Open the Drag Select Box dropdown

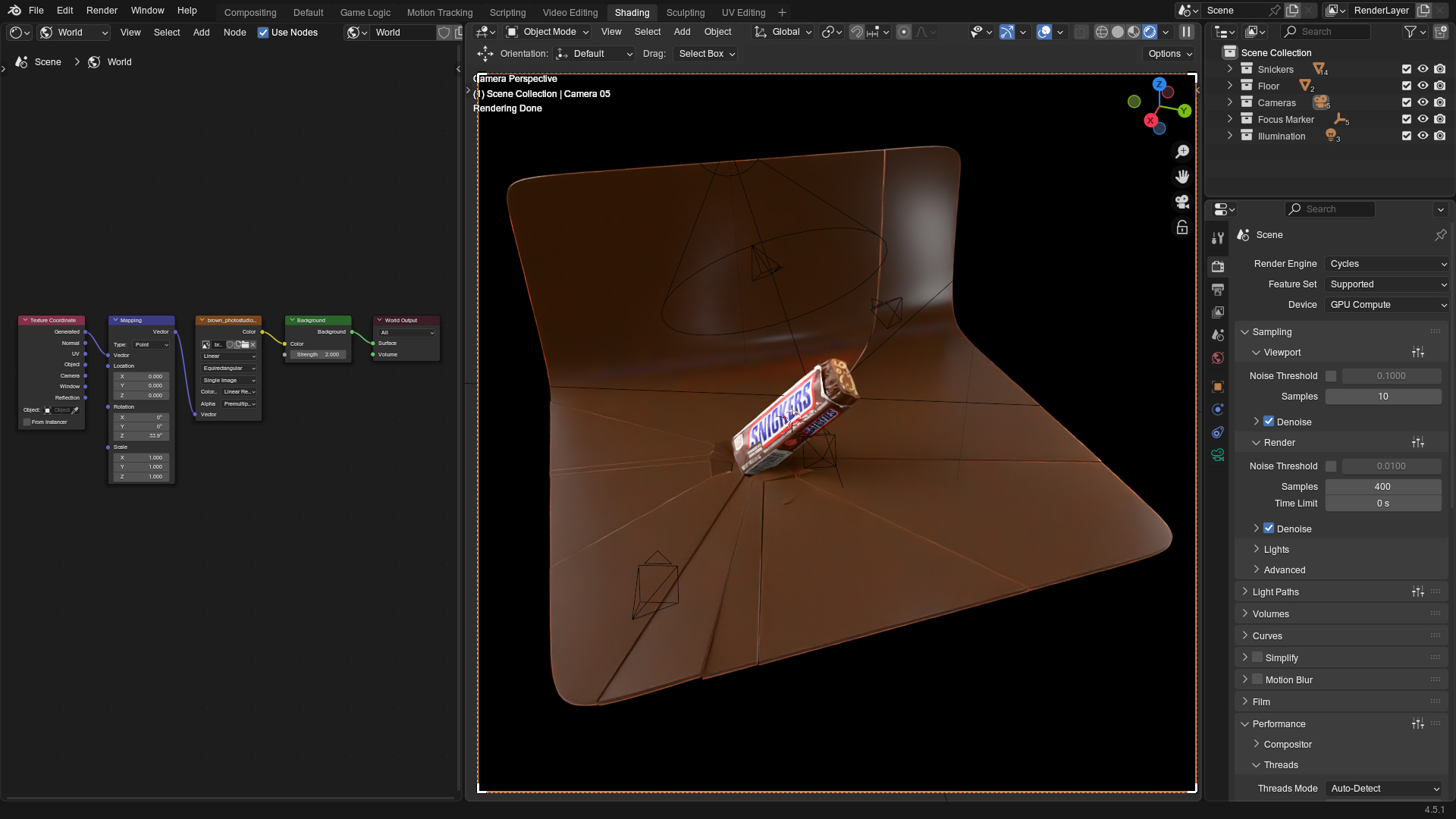pyautogui.click(x=705, y=54)
